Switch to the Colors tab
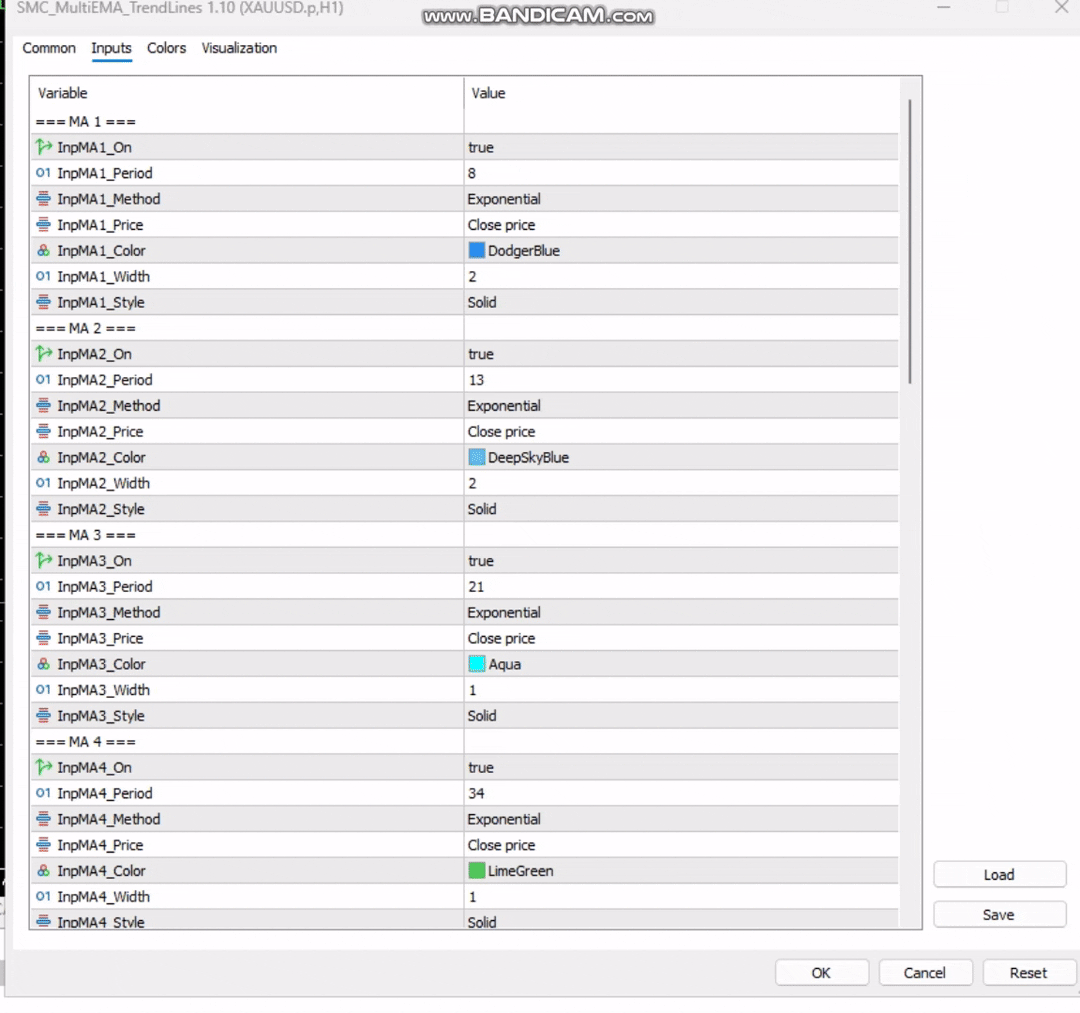1080x1013 pixels. [x=167, y=48]
